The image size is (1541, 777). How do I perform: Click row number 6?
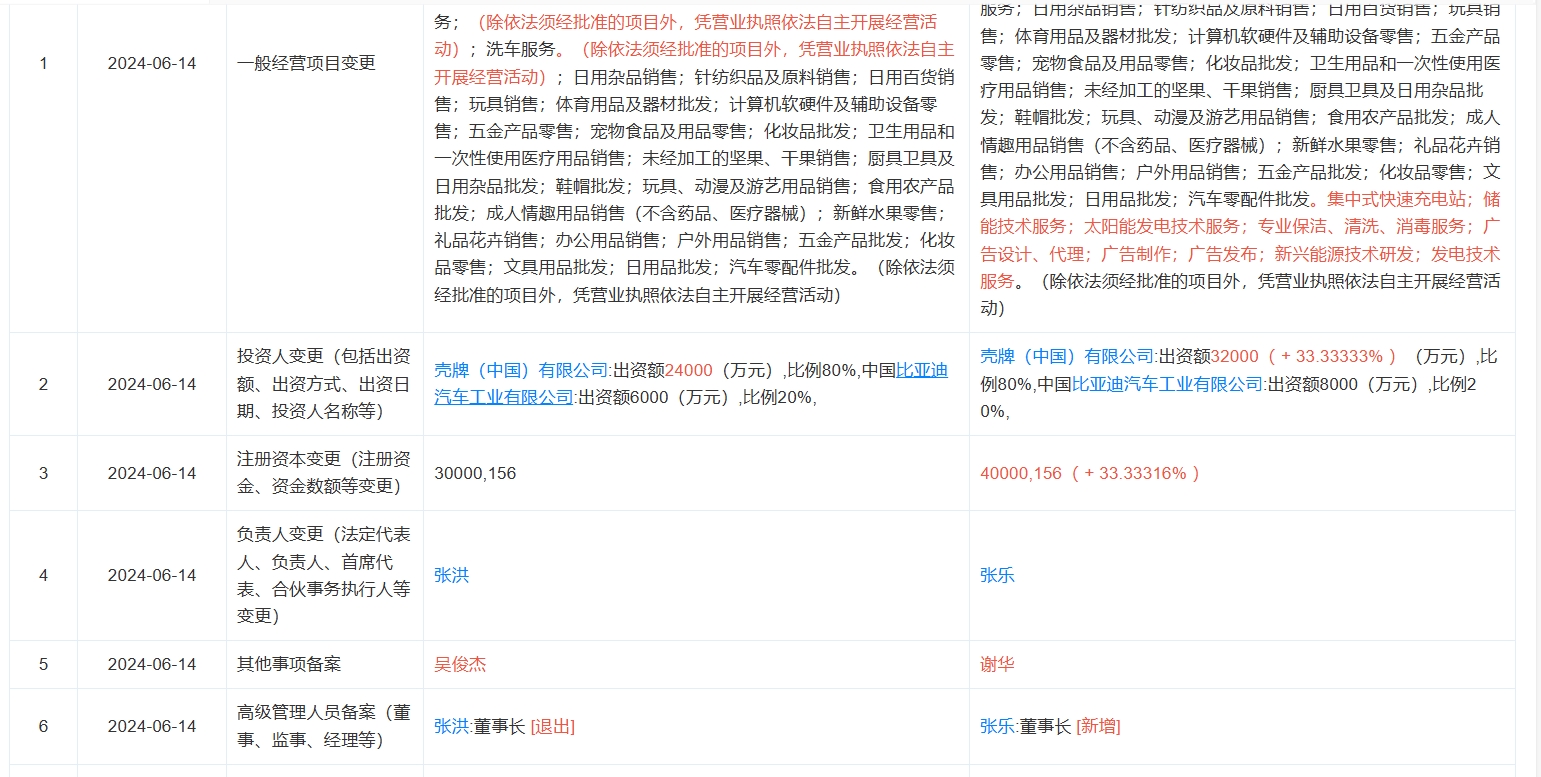click(43, 726)
